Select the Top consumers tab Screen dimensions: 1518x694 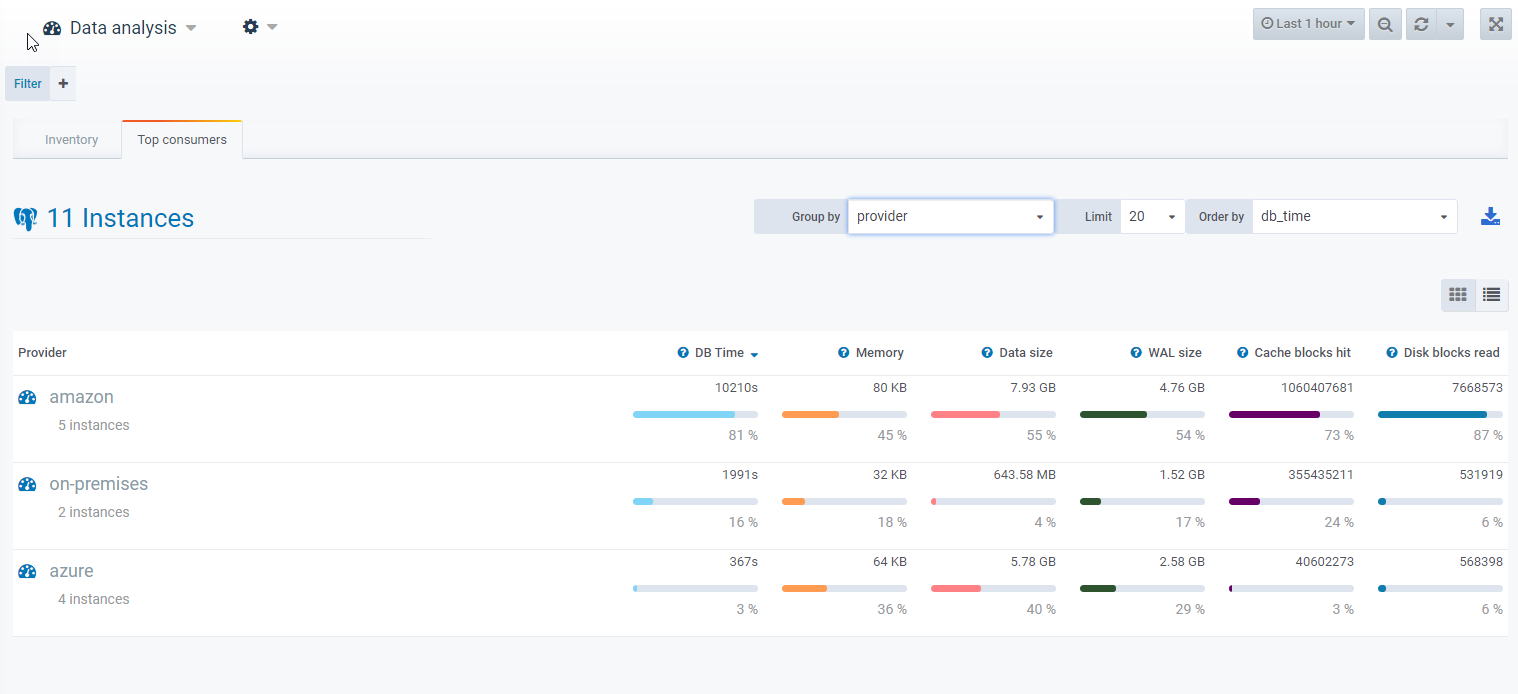182,140
